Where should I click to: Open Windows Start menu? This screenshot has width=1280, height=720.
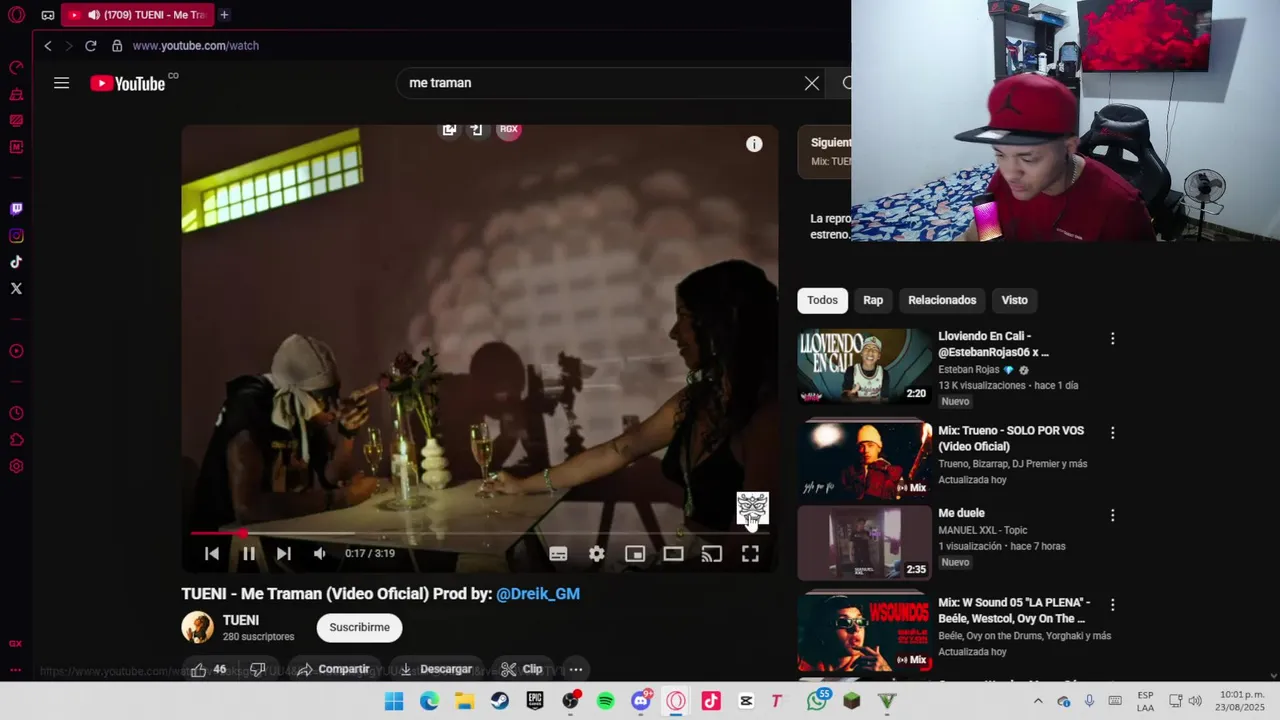point(394,701)
